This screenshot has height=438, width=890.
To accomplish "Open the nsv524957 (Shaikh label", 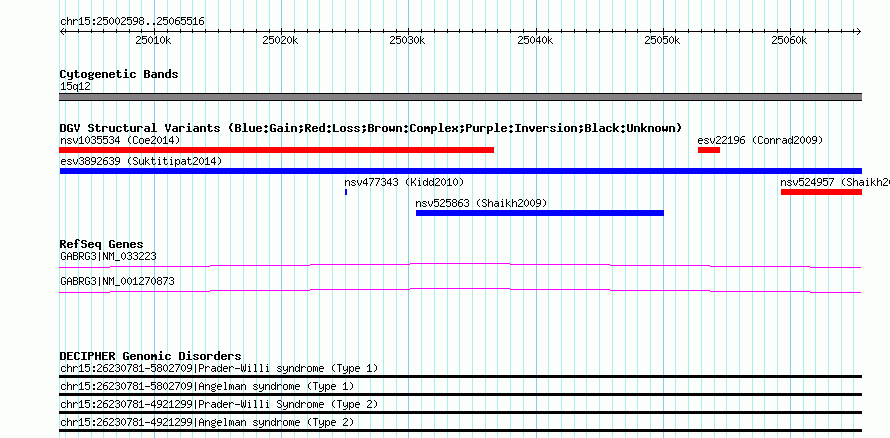I will click(835, 182).
